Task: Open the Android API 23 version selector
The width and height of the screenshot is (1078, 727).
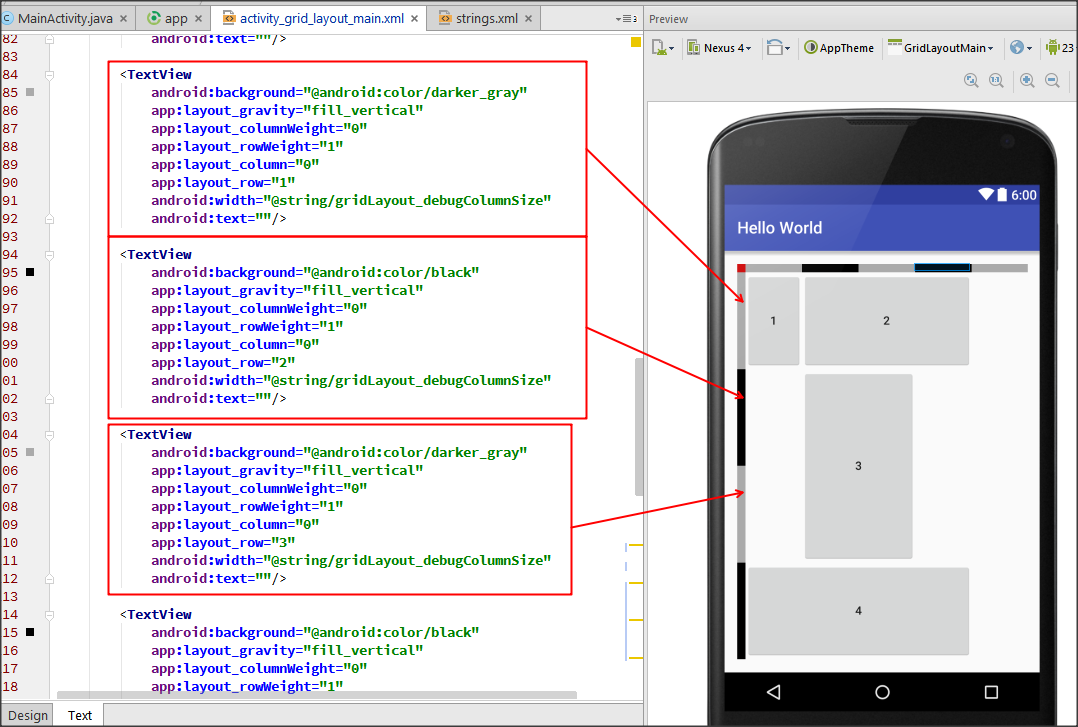Action: 1060,47
